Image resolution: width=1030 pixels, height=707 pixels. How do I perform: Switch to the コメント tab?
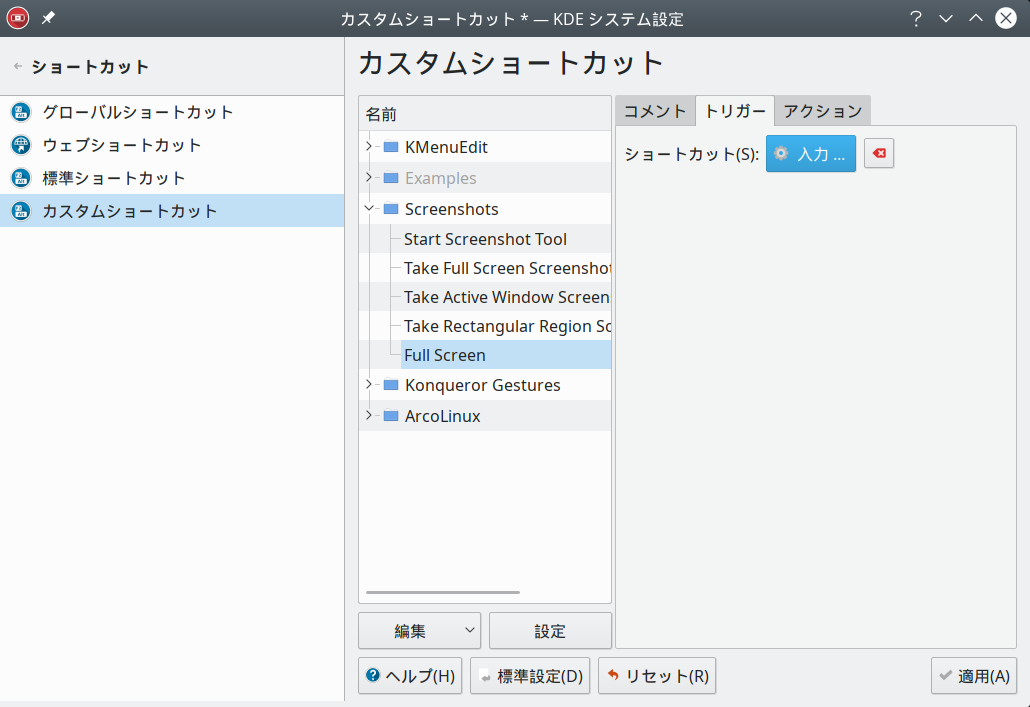(655, 111)
